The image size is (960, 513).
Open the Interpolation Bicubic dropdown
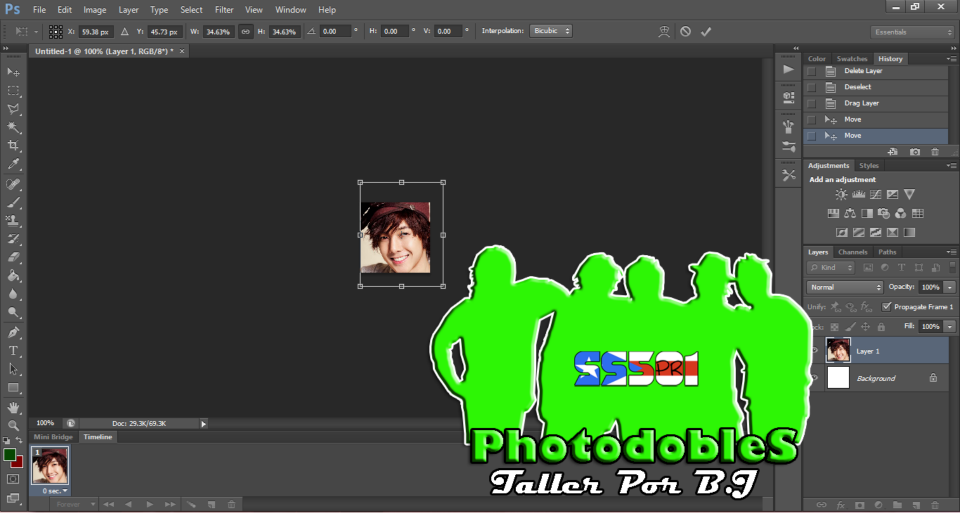coord(550,31)
